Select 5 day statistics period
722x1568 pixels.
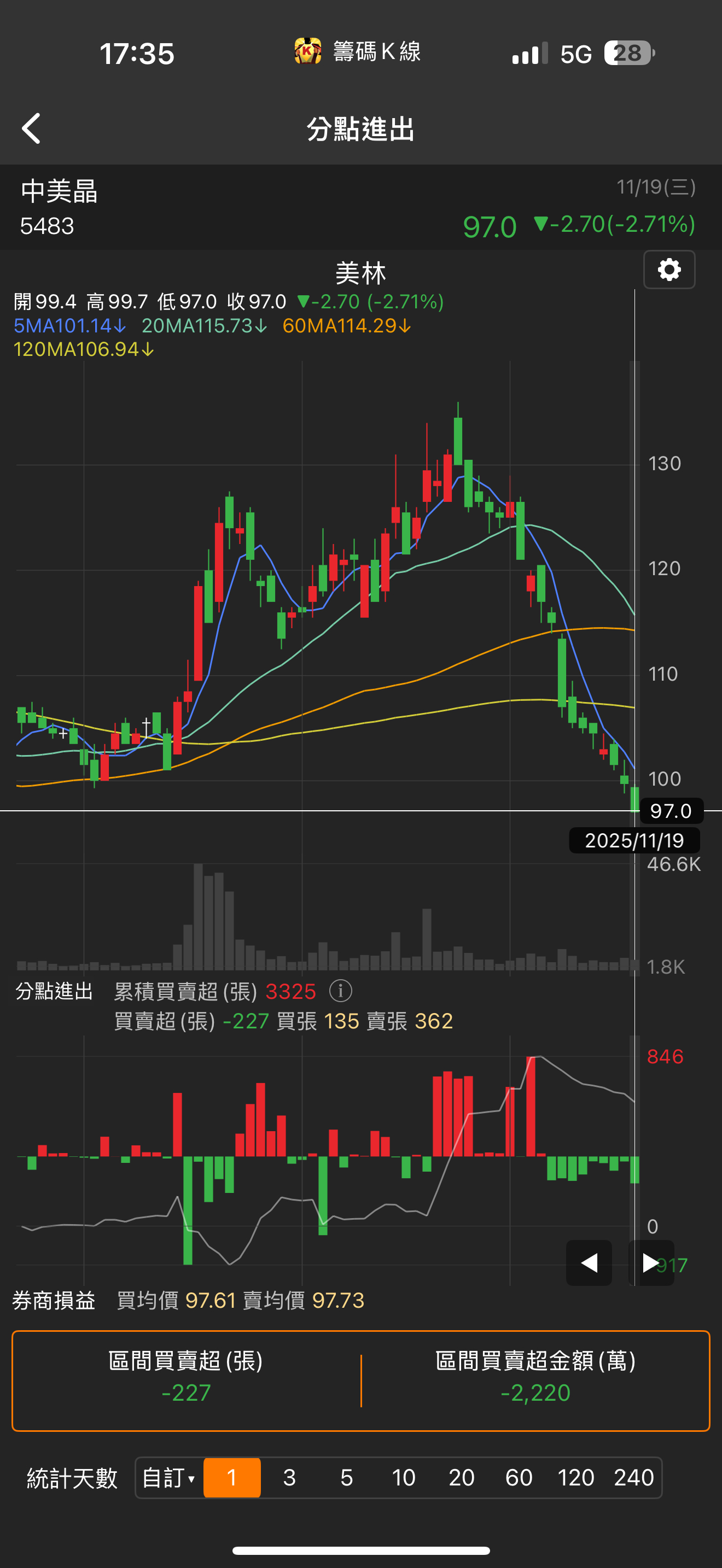coord(346,1477)
